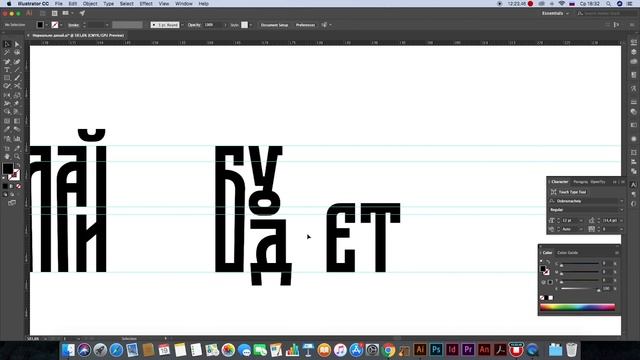Screen dimensions: 640x360
Task: Click the Stroke label in control bar
Action: click(x=73, y=25)
